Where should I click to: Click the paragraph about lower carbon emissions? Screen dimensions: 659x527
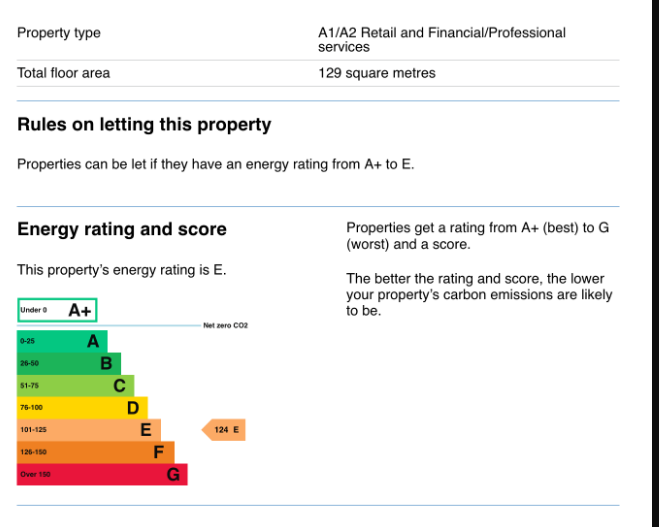point(479,295)
